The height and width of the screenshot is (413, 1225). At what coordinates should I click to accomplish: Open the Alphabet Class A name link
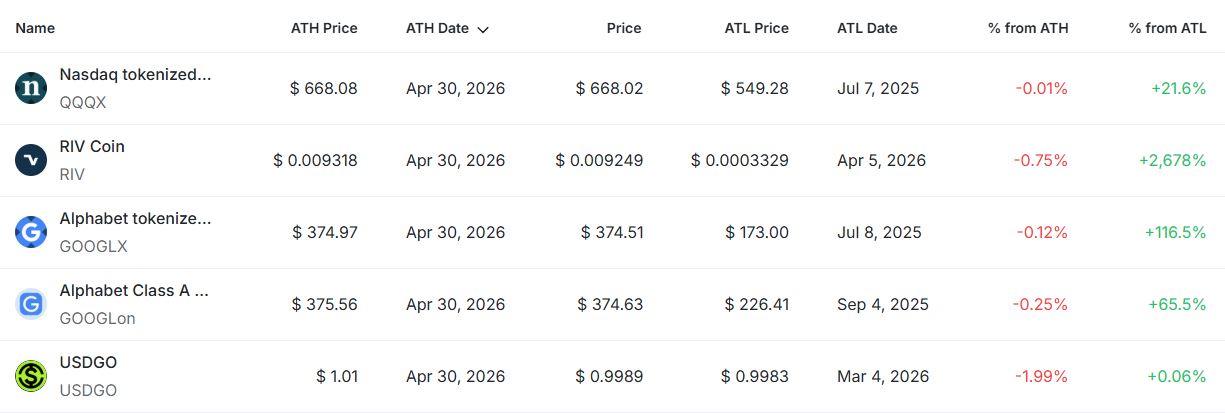(x=134, y=290)
